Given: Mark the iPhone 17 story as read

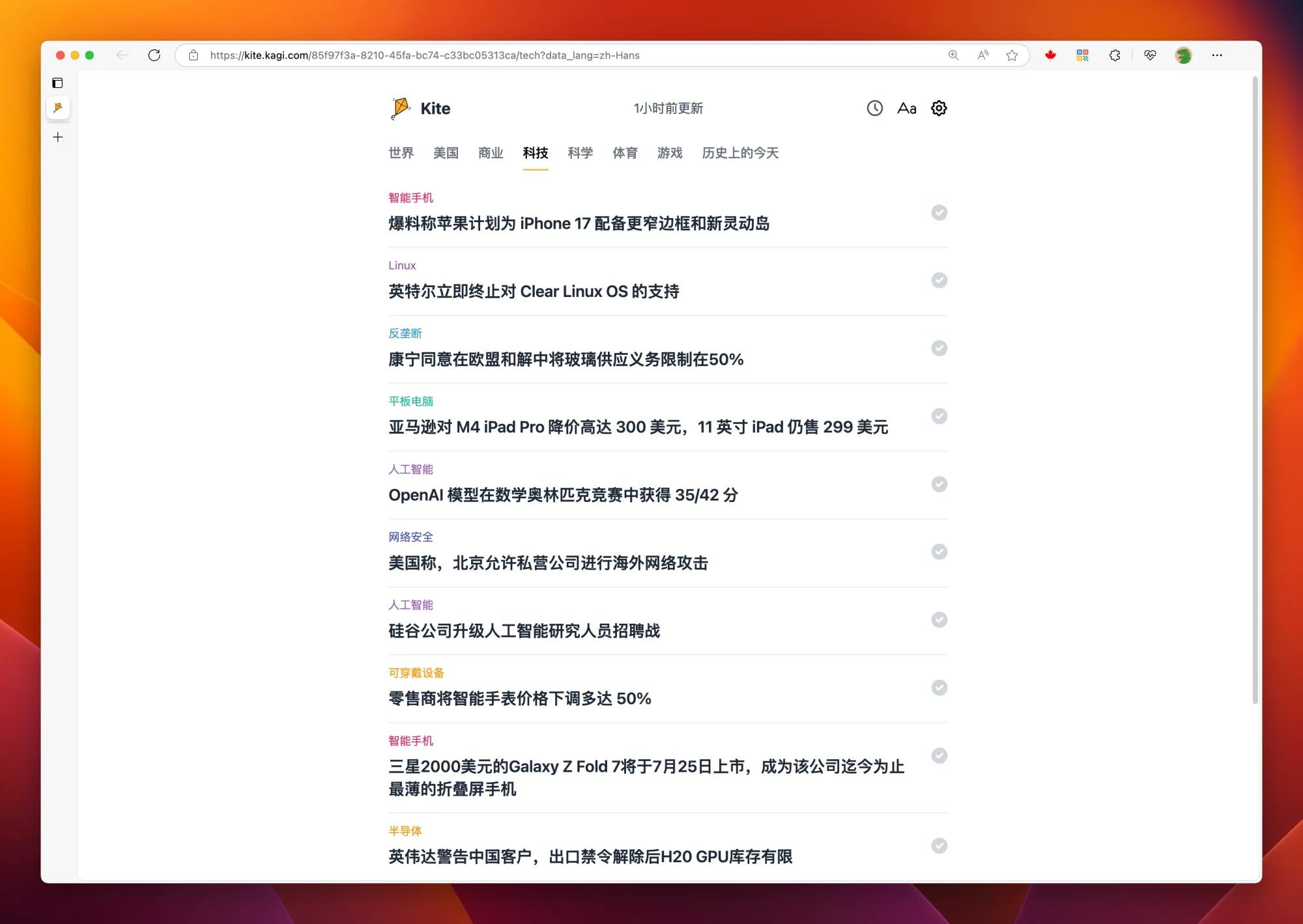Looking at the screenshot, I should [x=939, y=213].
